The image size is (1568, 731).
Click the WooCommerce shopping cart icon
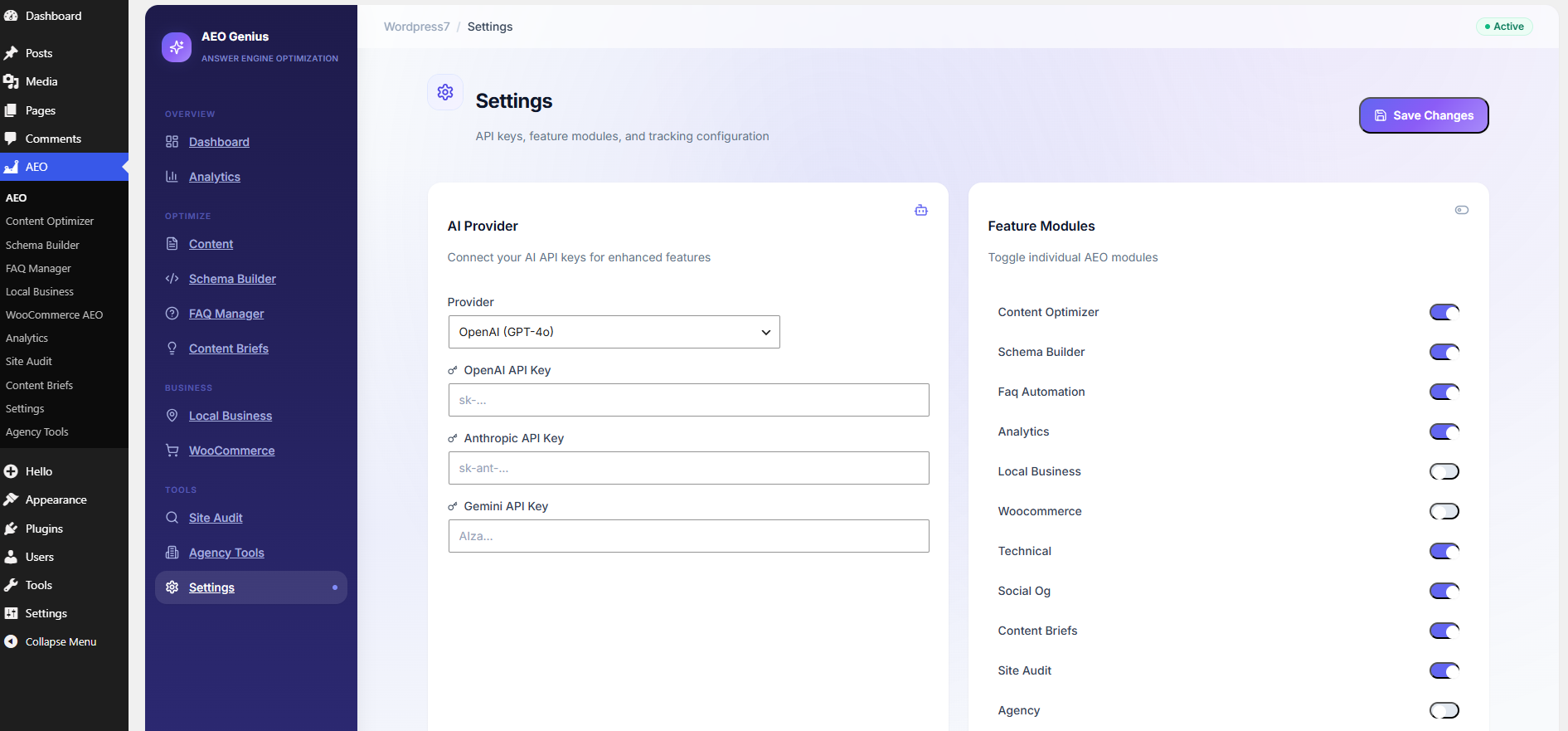(172, 451)
